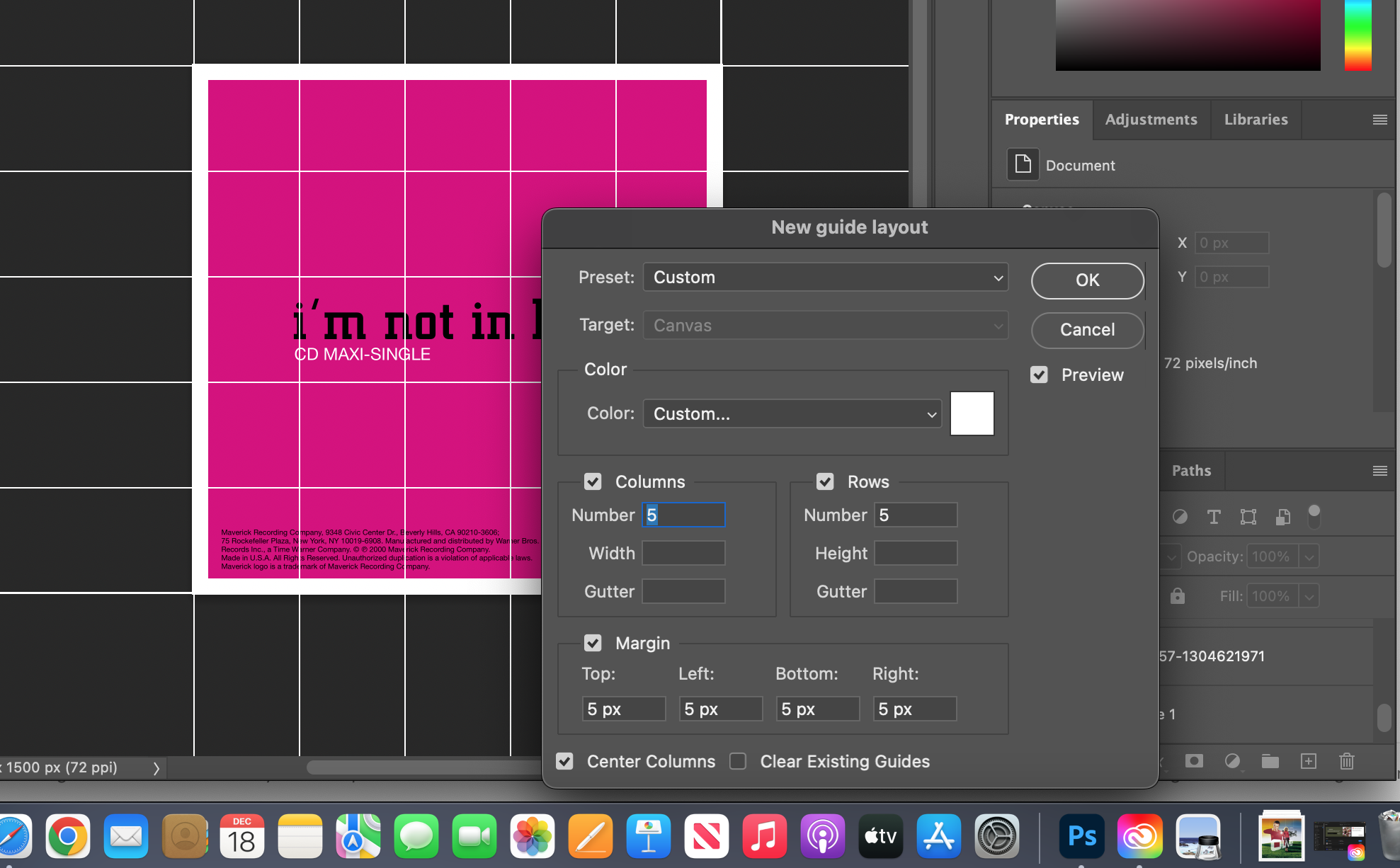Open Paths panel flyout menu
Screen dimensions: 1400x868
pyautogui.click(x=1380, y=471)
